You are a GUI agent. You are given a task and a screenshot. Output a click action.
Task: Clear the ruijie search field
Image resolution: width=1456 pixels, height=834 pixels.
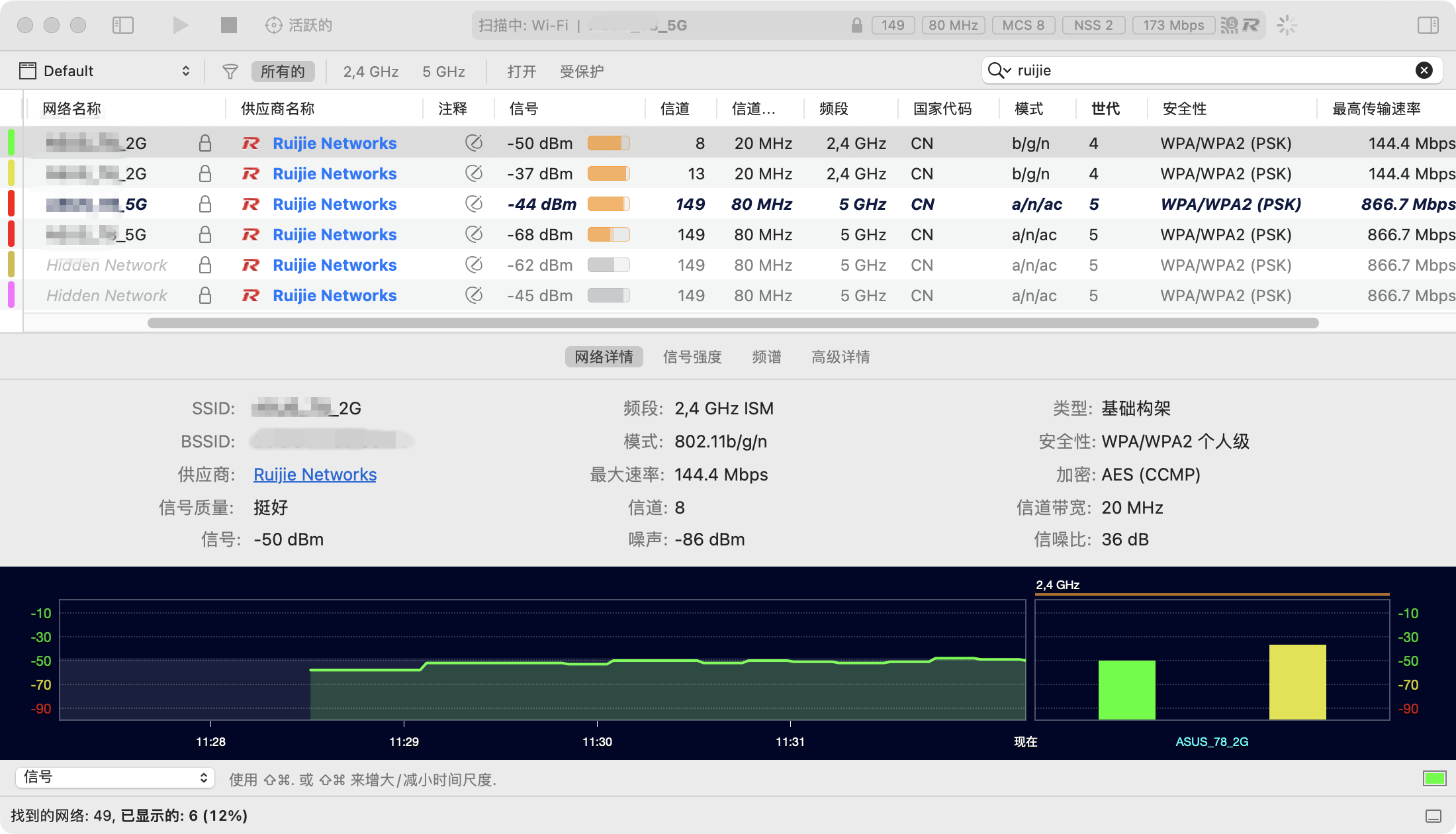pos(1424,70)
